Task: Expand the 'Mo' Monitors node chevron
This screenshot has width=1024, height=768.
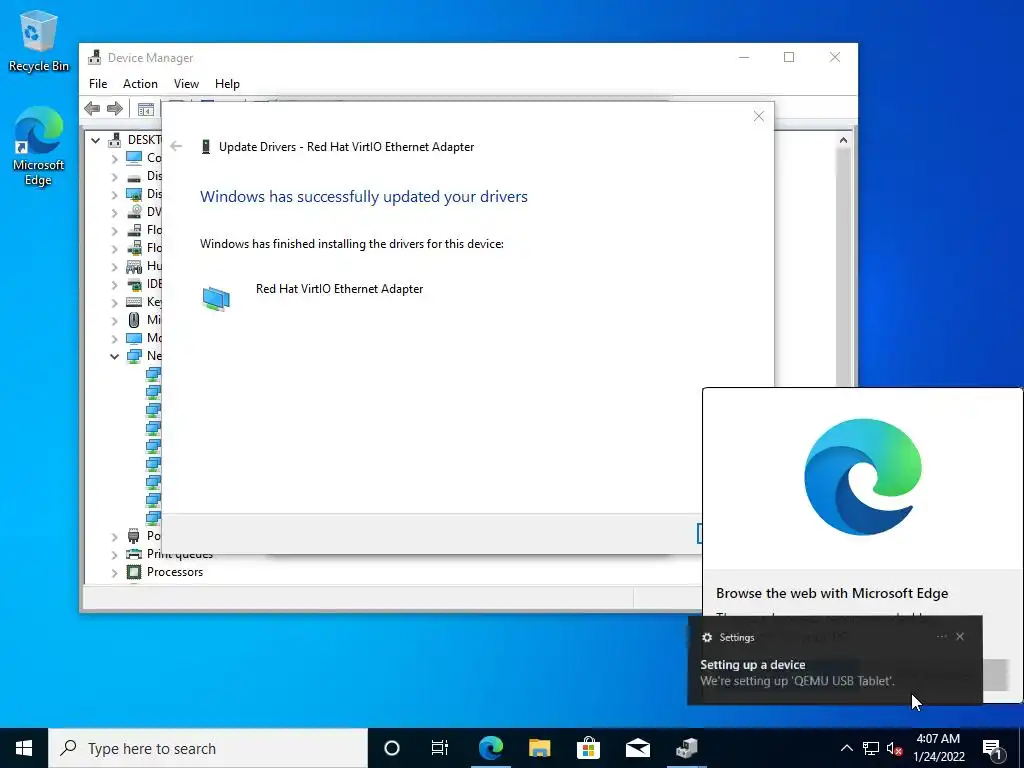Action: [114, 338]
